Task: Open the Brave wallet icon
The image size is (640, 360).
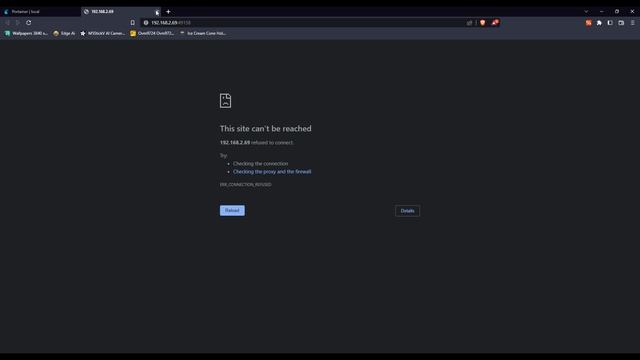Action: coord(621,23)
